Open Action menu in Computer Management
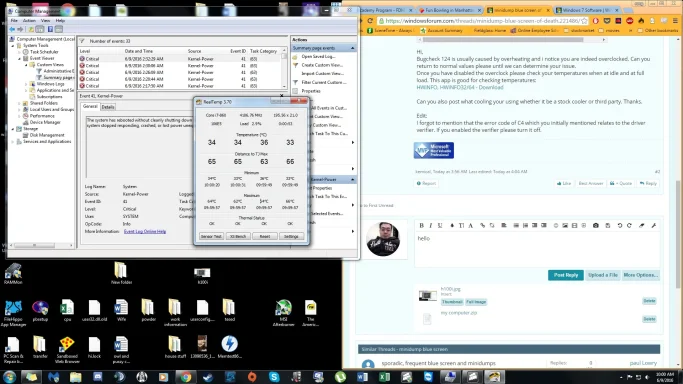 pyautogui.click(x=29, y=20)
